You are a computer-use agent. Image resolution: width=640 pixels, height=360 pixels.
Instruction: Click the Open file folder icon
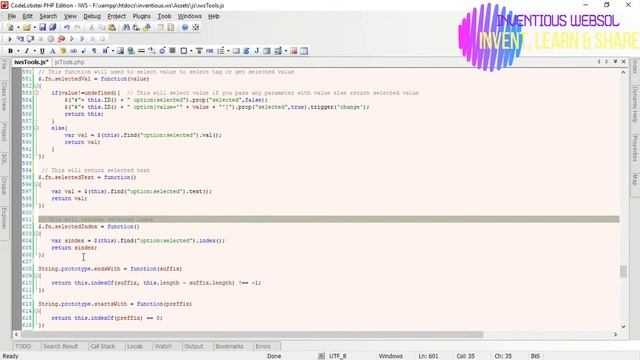(27, 27)
